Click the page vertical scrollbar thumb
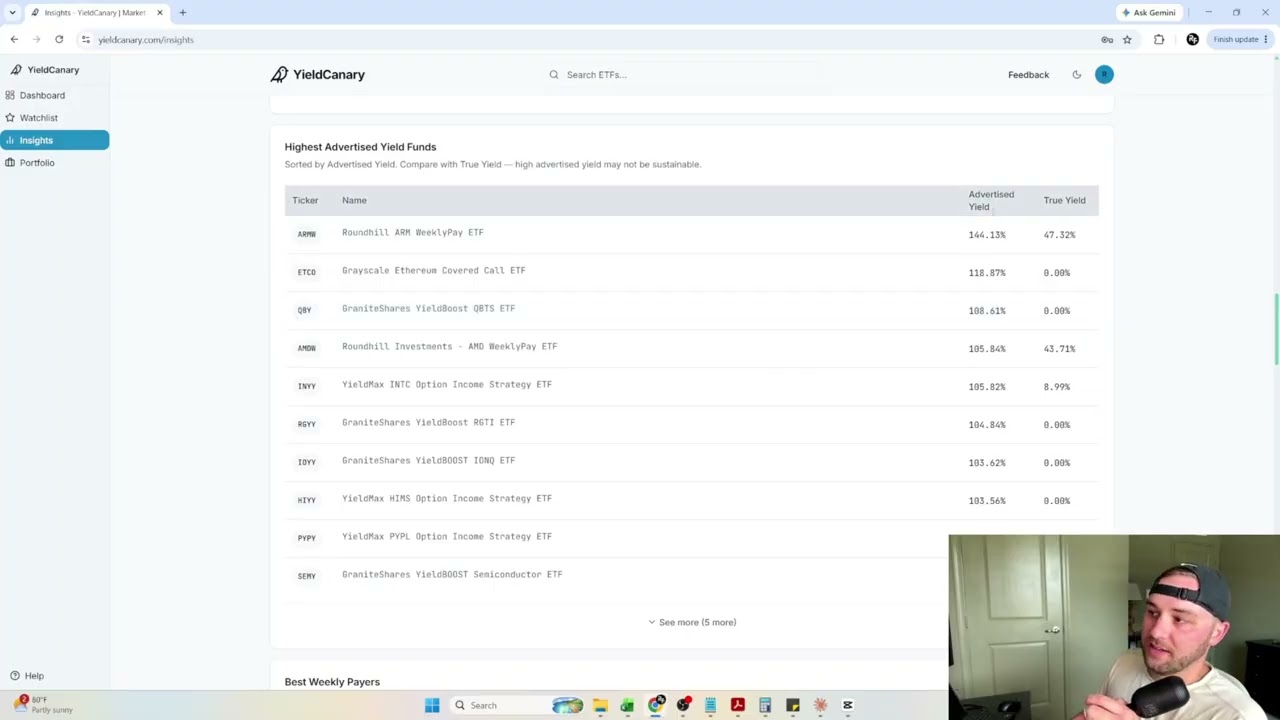Image resolution: width=1280 pixels, height=720 pixels. click(1276, 329)
